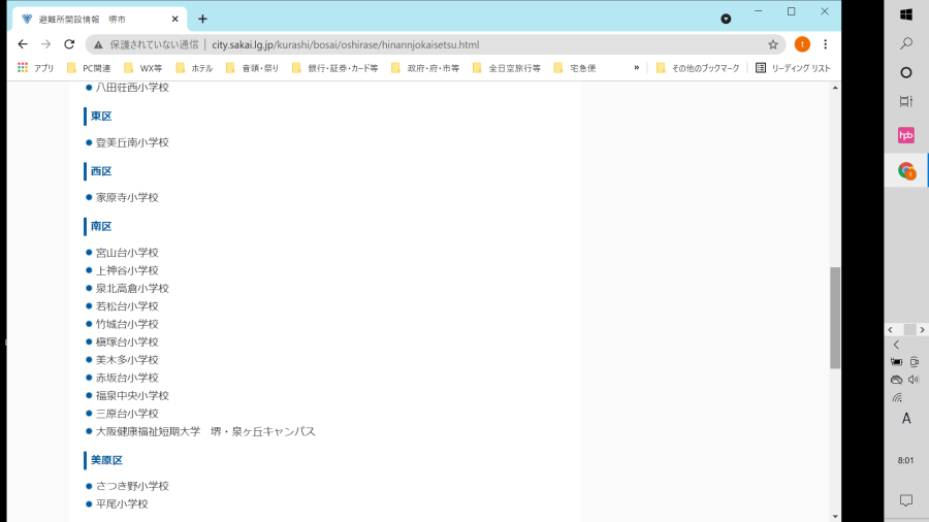
Task: Open search magnifier in taskbar
Action: pos(906,43)
